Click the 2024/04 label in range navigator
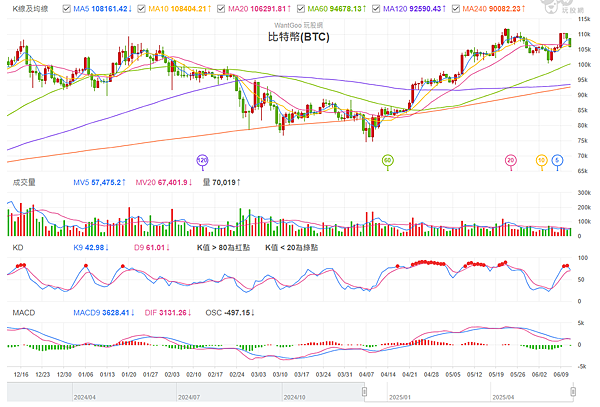600x407 pixels. pyautogui.click(x=85, y=397)
